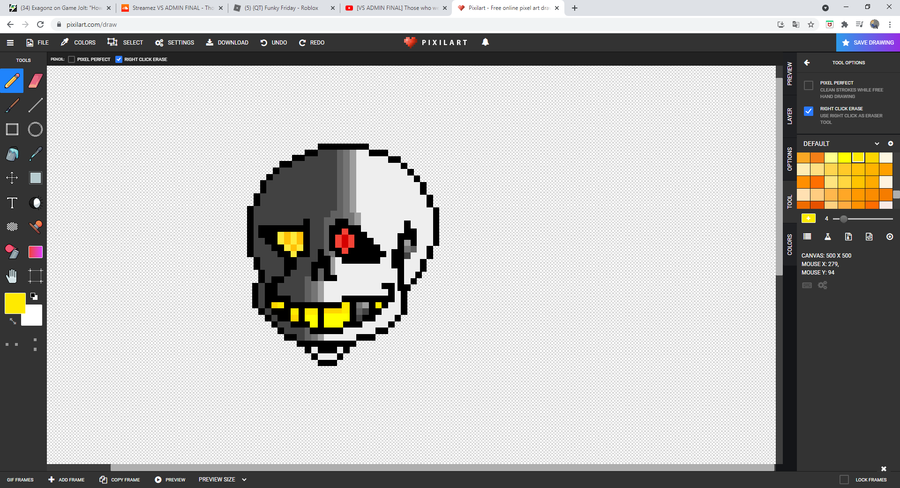Click the flask color mixer icon

828,237
